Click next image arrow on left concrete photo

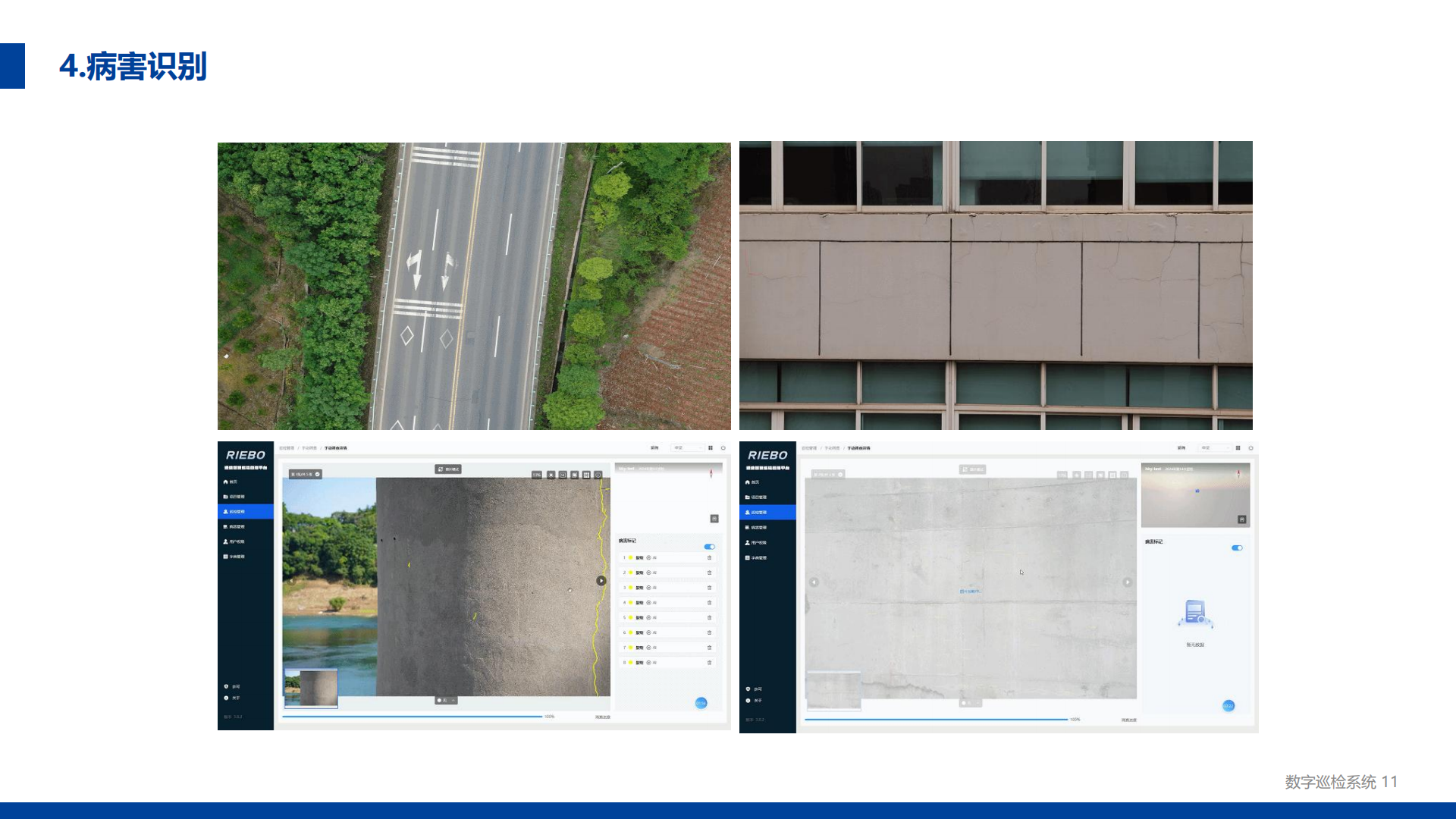(x=601, y=581)
